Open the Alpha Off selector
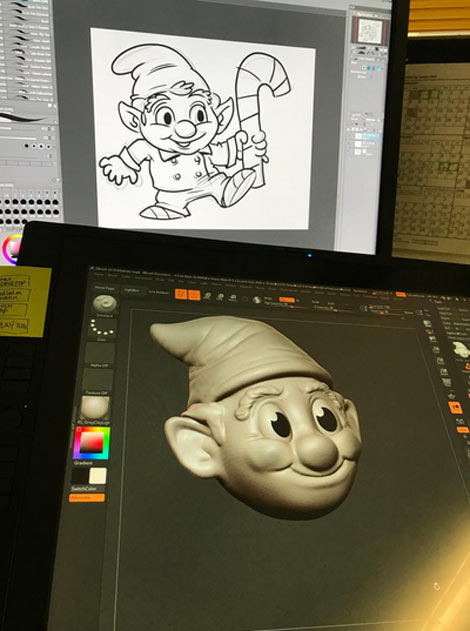The height and width of the screenshot is (631, 470). point(99,353)
